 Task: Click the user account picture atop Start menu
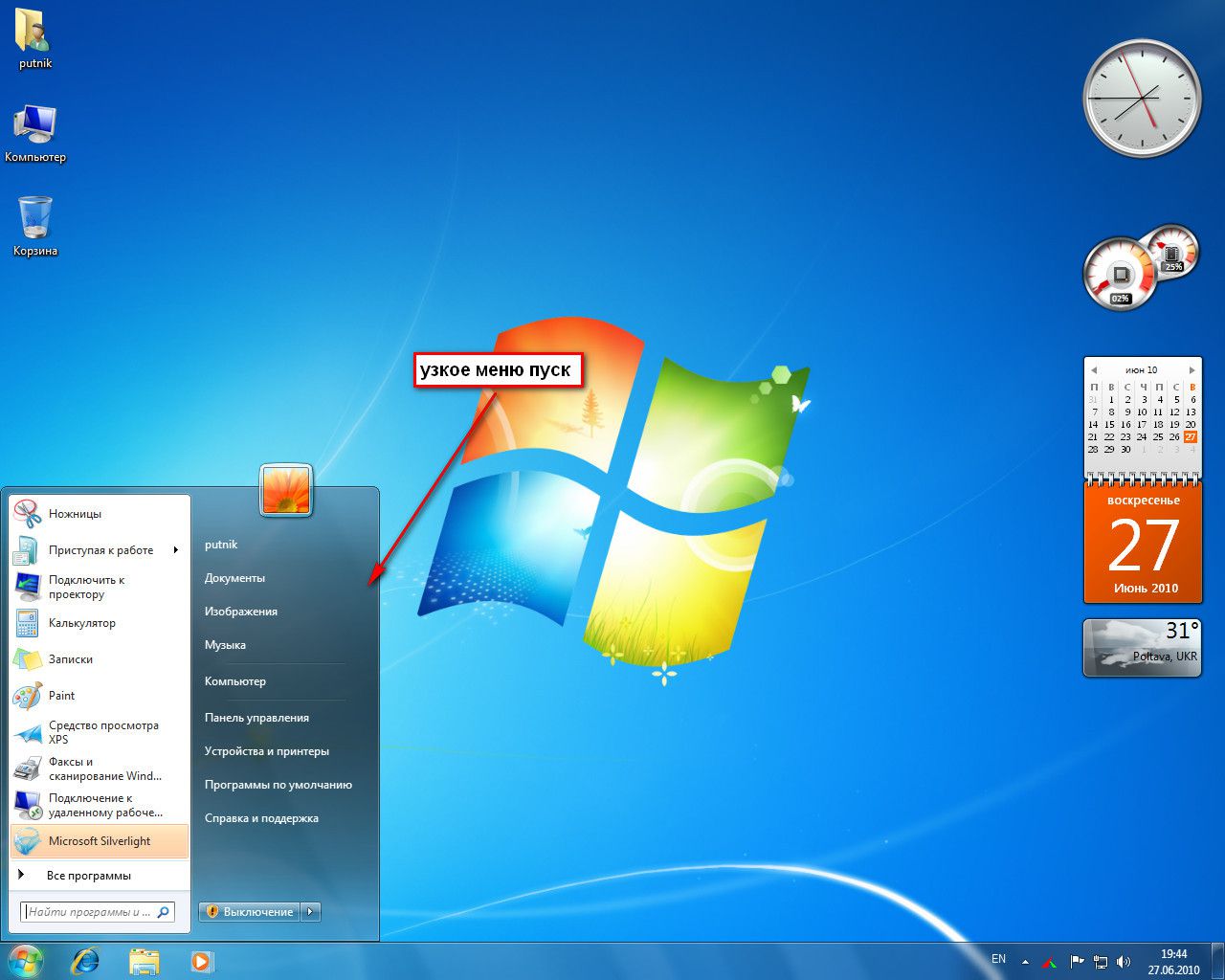(x=286, y=490)
